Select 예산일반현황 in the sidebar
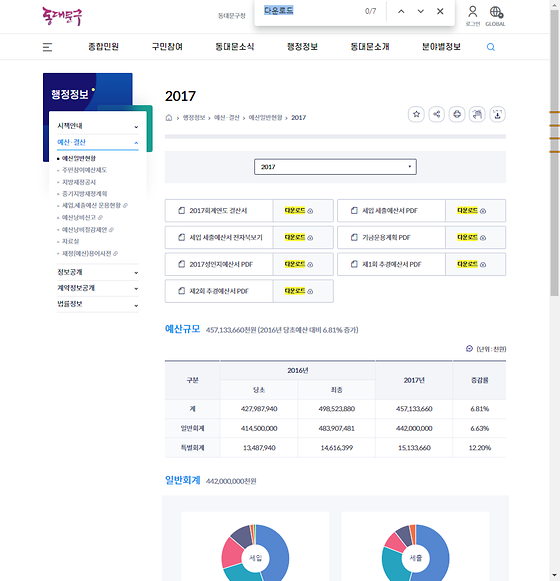Viewport: 560px width, 581px height. [x=79, y=158]
